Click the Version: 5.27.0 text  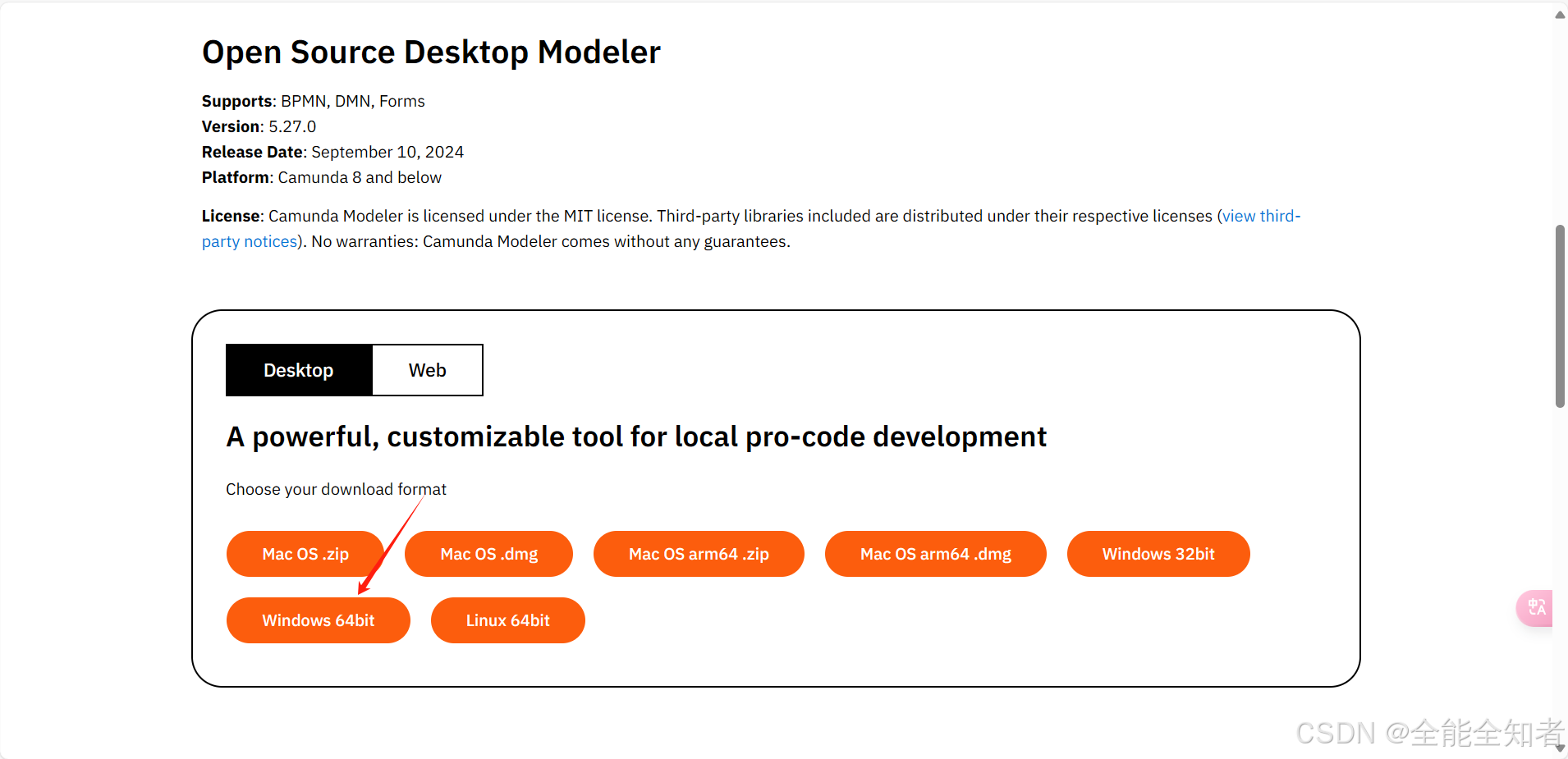(x=259, y=126)
